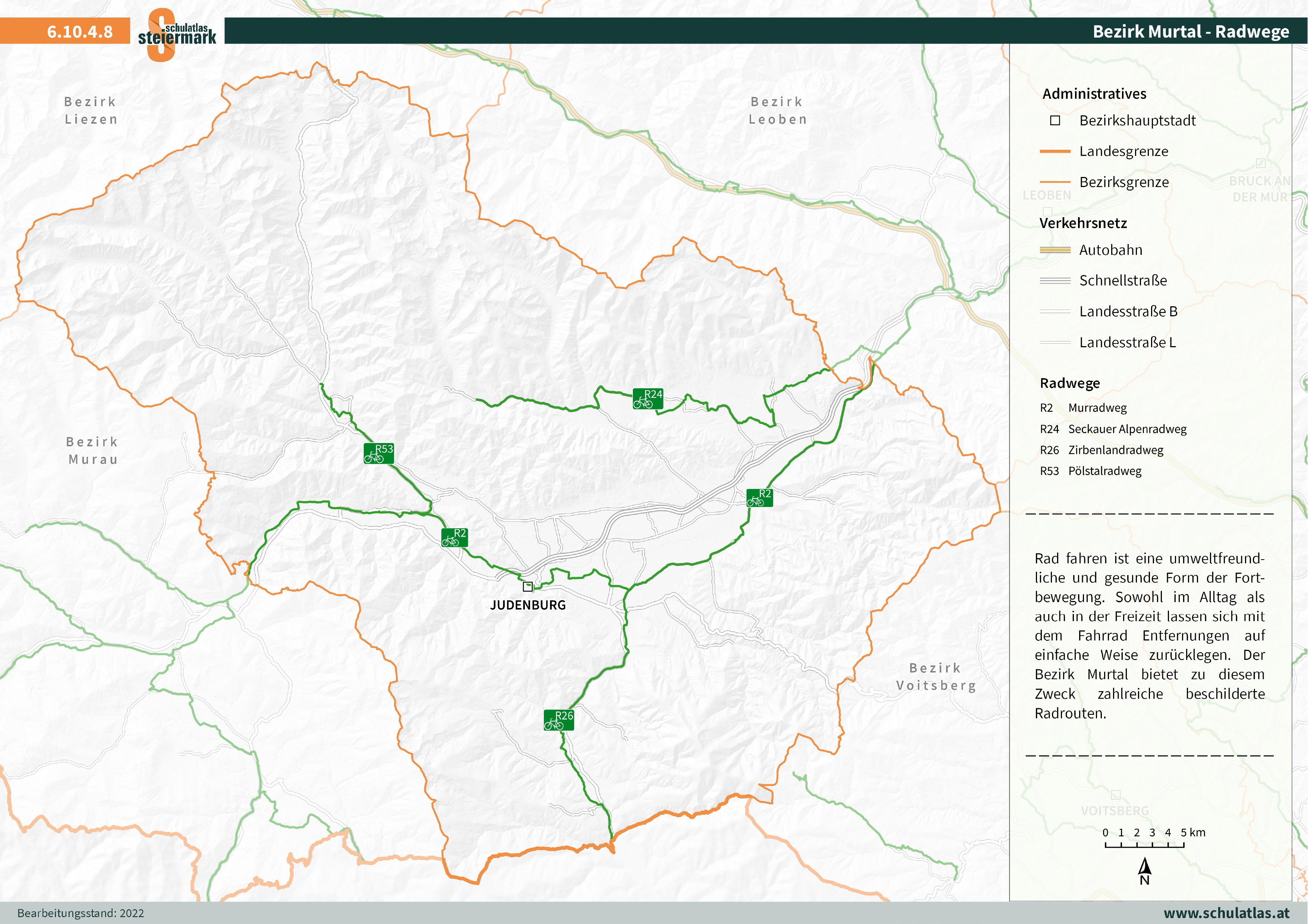Click the Judenburg district capital square marker
The image size is (1308, 924).
[527, 586]
